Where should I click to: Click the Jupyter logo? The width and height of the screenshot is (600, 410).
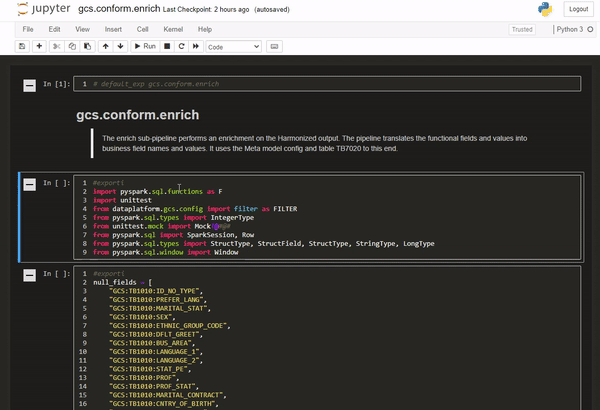(44, 9)
